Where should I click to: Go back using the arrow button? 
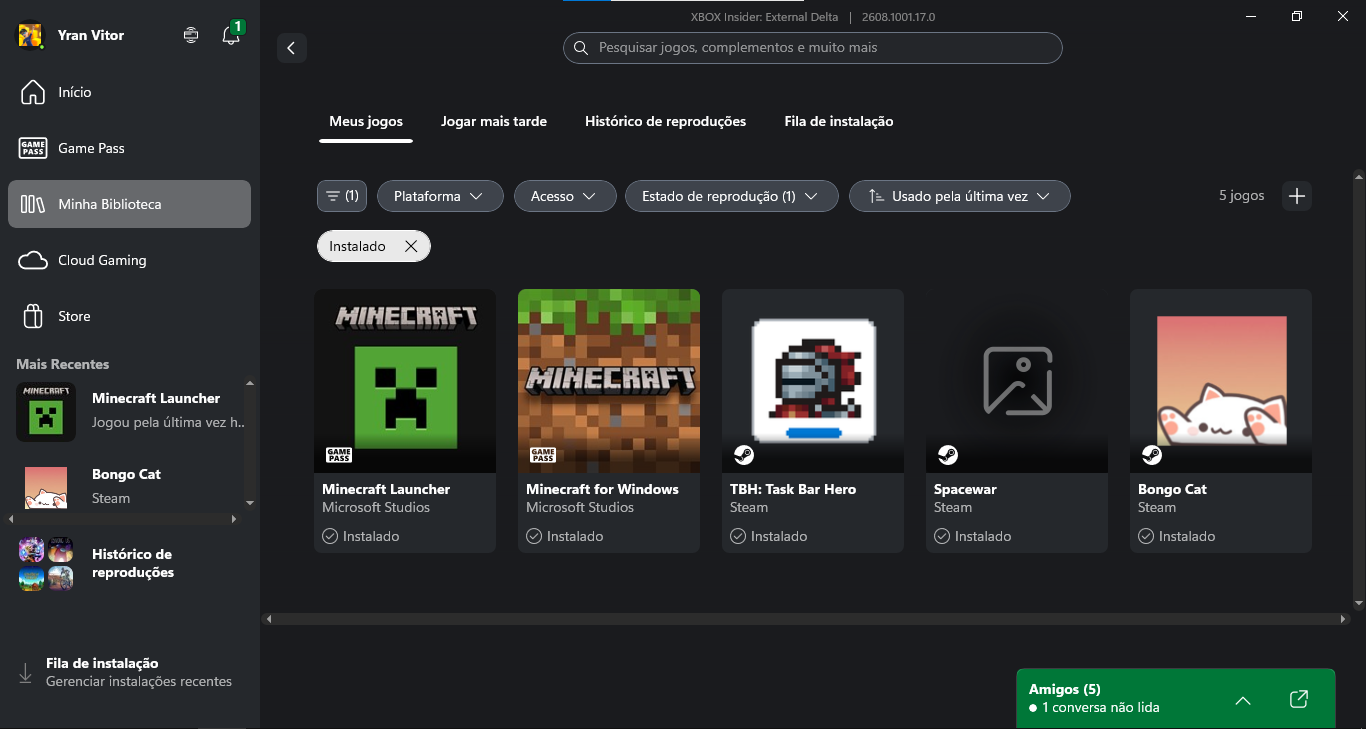coord(291,48)
